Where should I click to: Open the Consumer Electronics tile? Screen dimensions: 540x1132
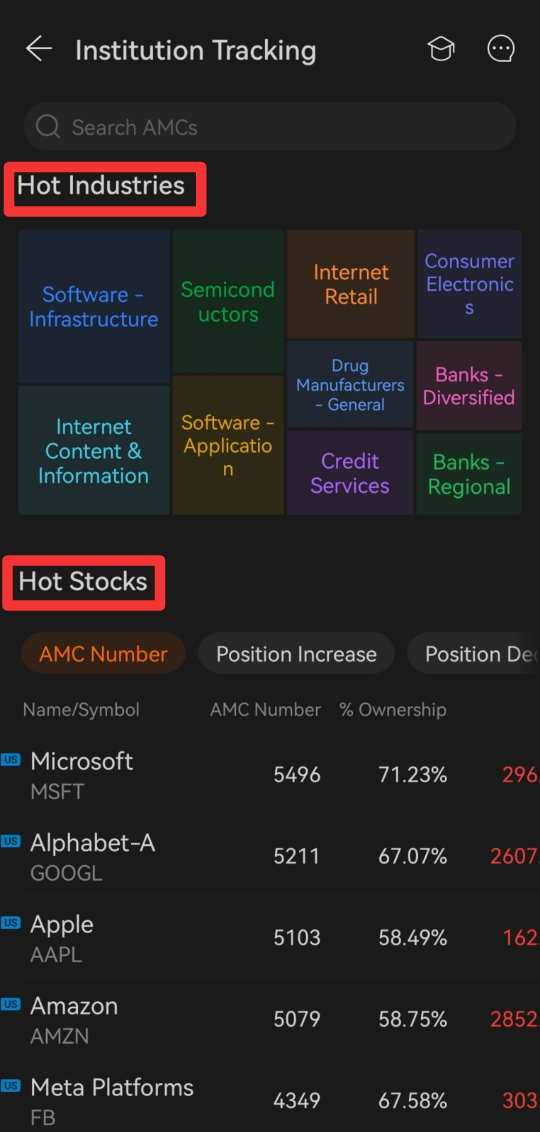click(469, 284)
